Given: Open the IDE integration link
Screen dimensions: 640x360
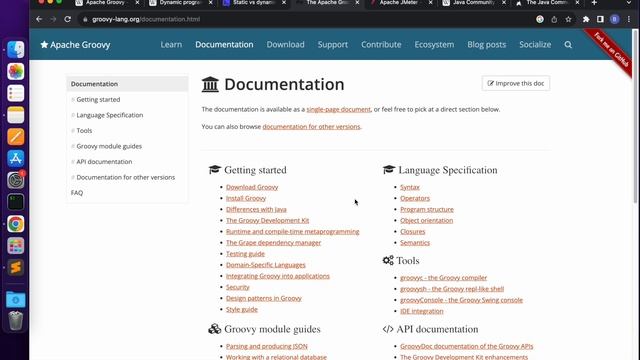Looking at the screenshot, I should pos(422,311).
